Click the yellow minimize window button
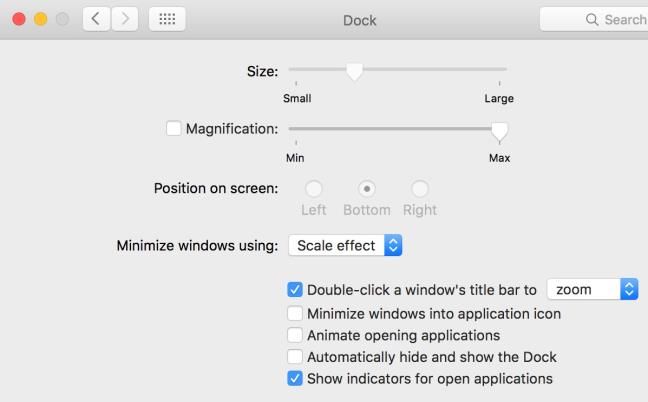648x402 pixels. (x=40, y=19)
